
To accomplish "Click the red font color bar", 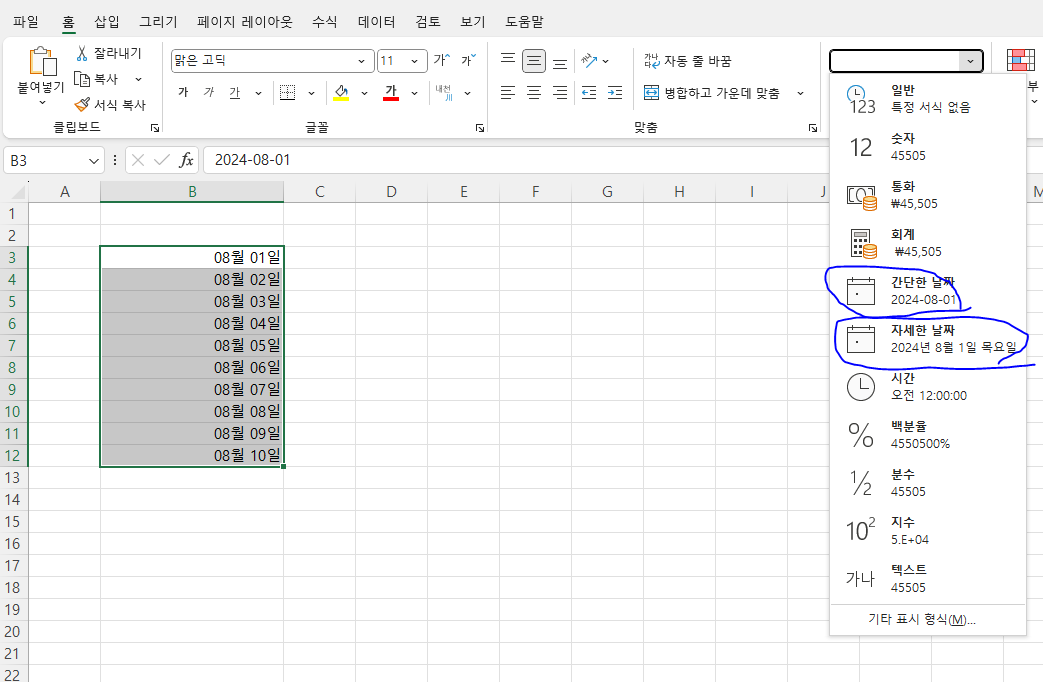I will point(391,99).
